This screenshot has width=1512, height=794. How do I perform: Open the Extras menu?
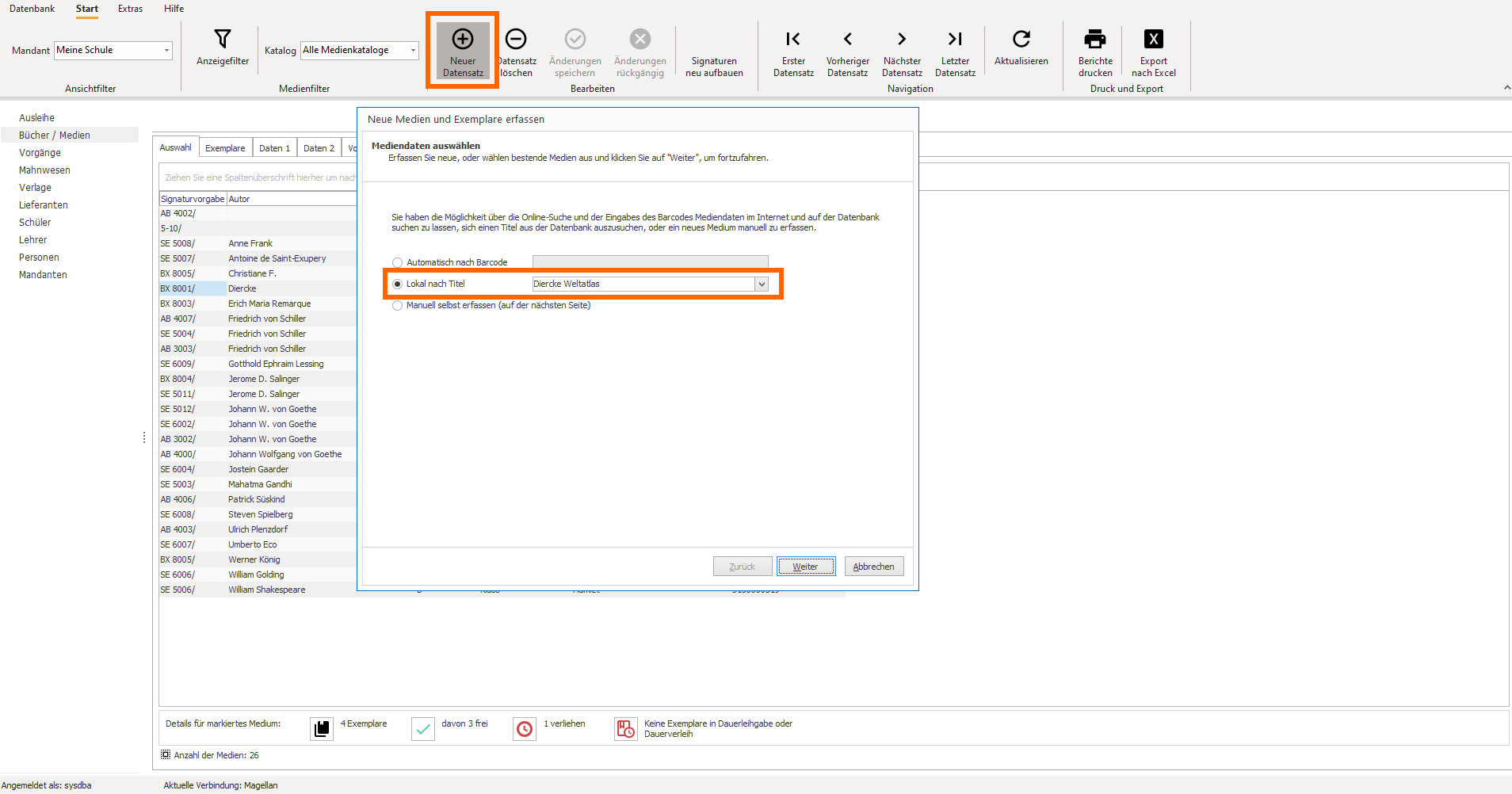click(x=131, y=9)
